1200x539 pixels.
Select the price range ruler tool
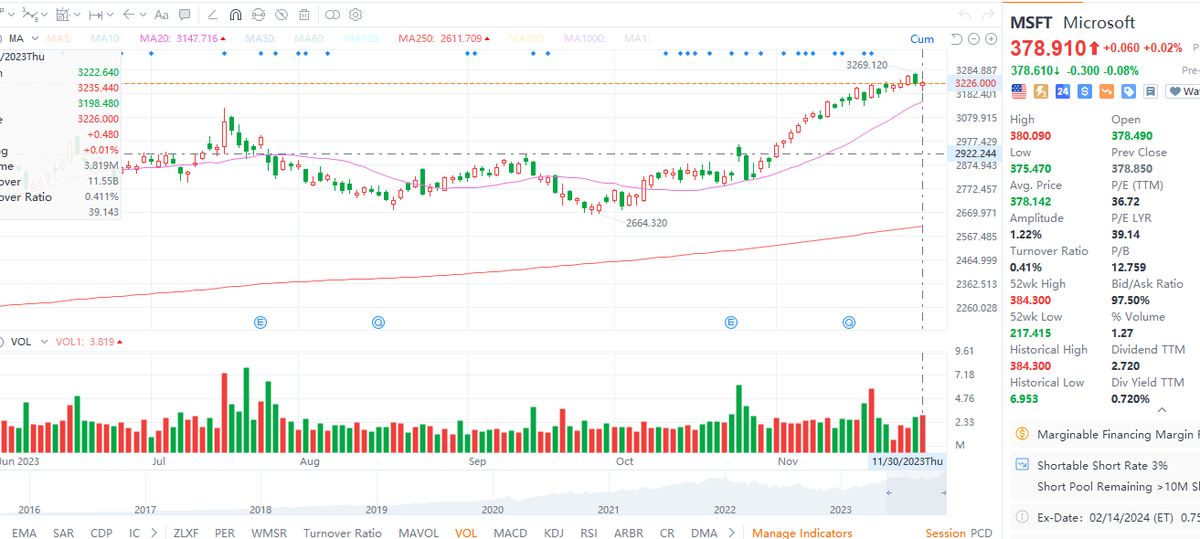point(95,15)
